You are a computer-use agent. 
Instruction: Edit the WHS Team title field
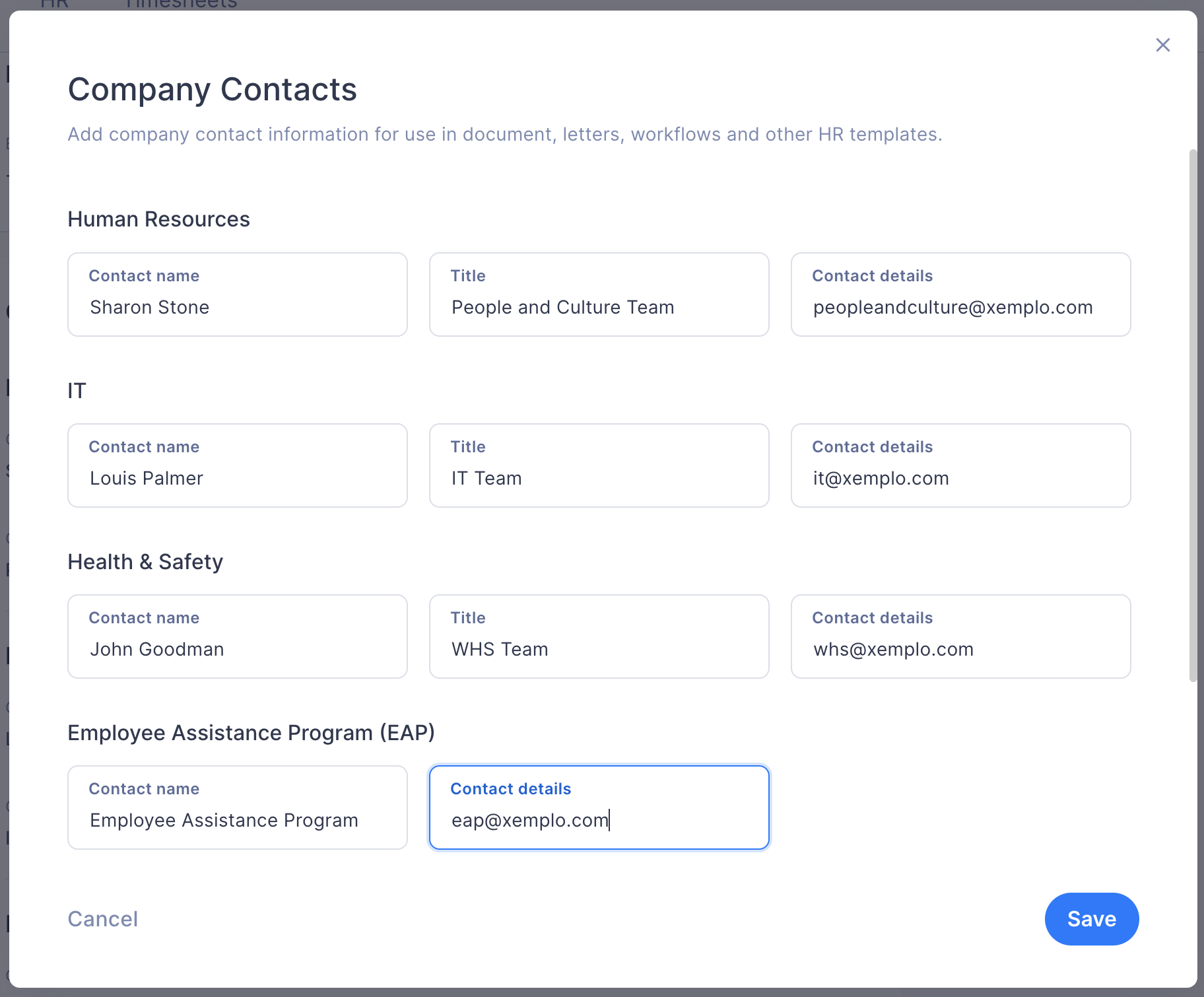click(x=599, y=636)
